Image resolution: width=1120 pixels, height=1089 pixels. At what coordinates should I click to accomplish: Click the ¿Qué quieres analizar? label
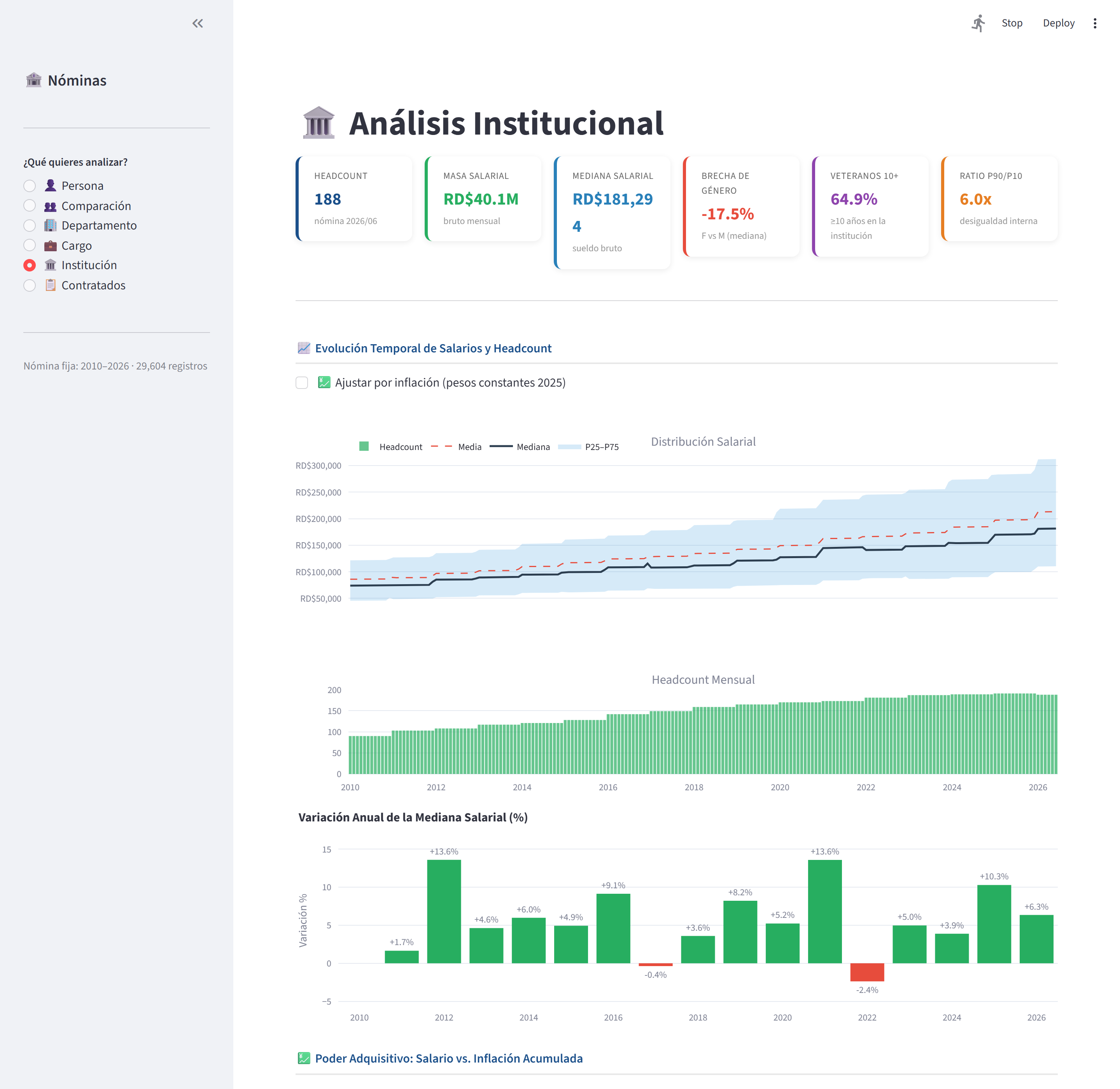pyautogui.click(x=75, y=162)
